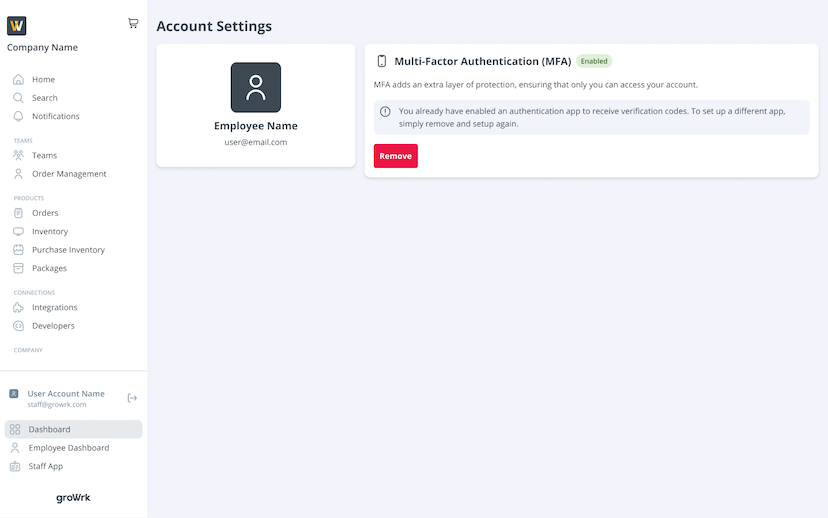
Task: Open the Inventory section
Action: click(x=50, y=231)
